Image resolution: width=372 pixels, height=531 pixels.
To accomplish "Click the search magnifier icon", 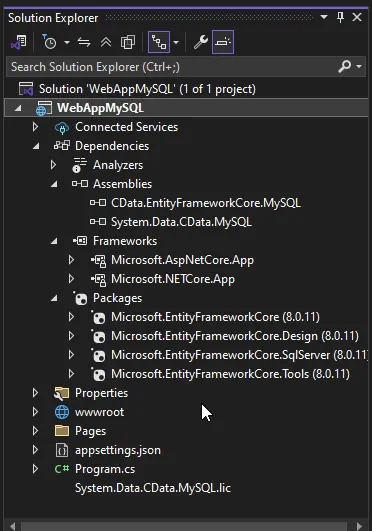I will (x=345, y=66).
